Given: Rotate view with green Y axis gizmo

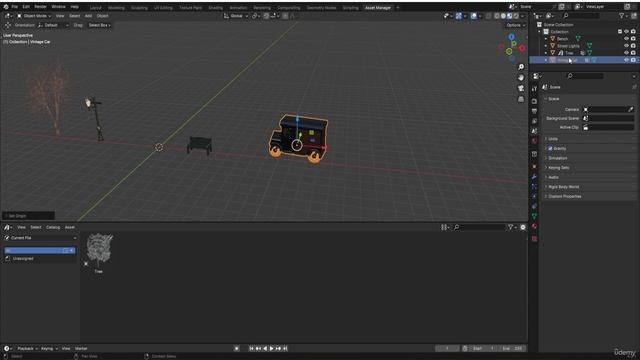Looking at the screenshot, I should 509,51.
